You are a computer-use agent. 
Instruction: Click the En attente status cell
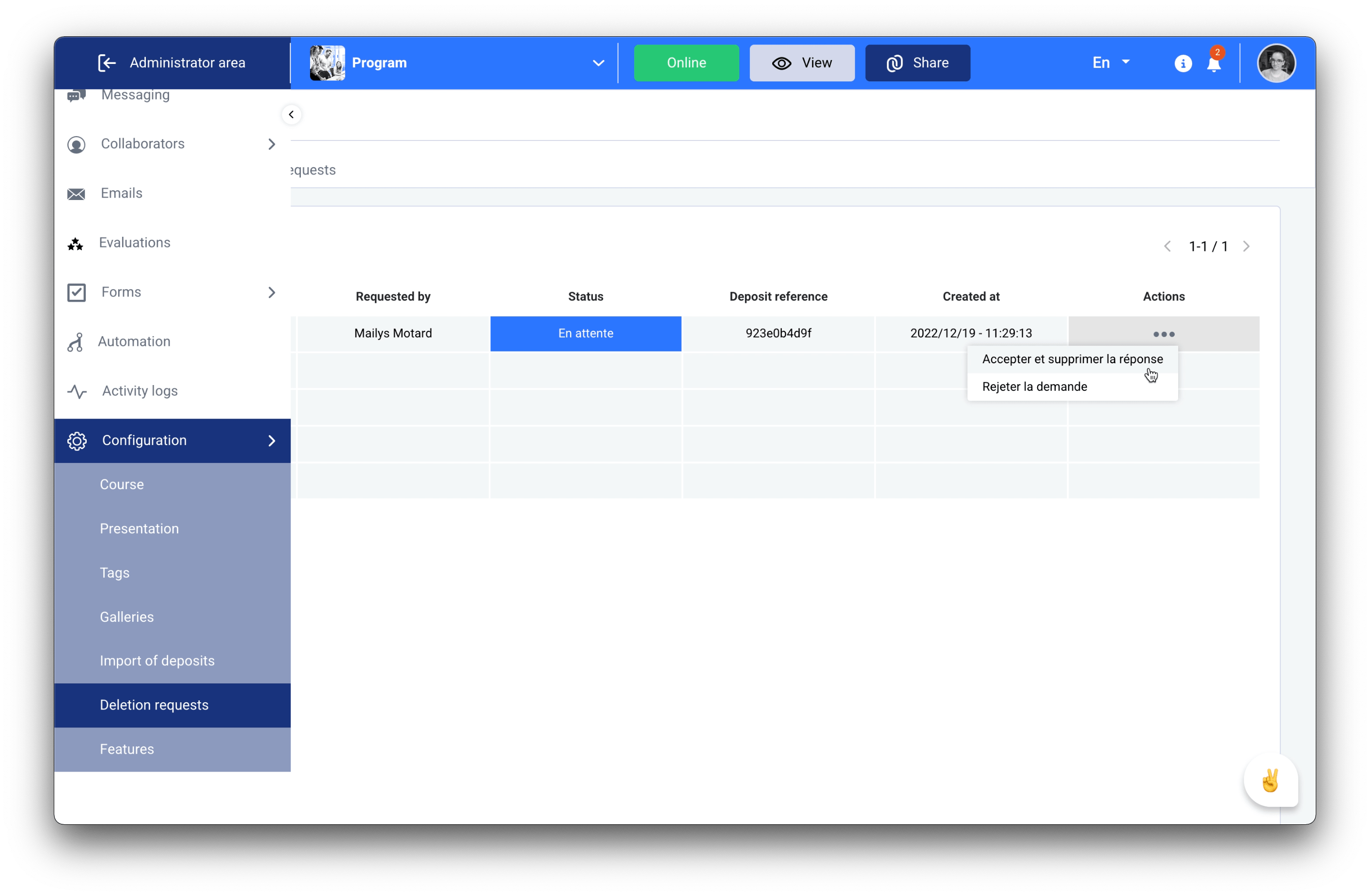click(x=585, y=334)
